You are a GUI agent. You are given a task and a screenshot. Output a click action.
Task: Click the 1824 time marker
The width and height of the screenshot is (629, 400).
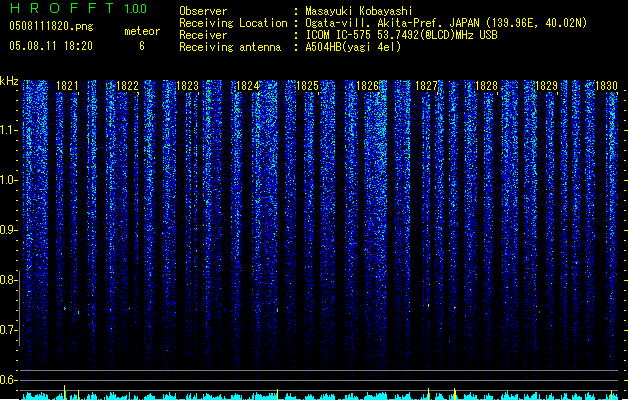coord(248,86)
